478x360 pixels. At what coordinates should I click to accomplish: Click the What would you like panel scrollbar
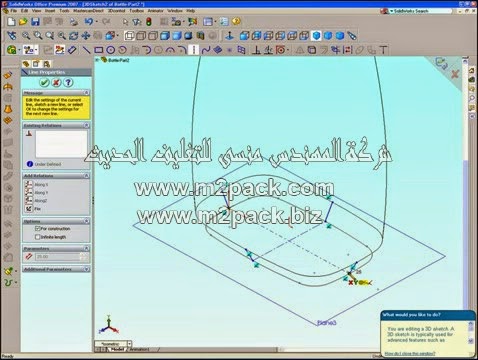(x=471, y=332)
